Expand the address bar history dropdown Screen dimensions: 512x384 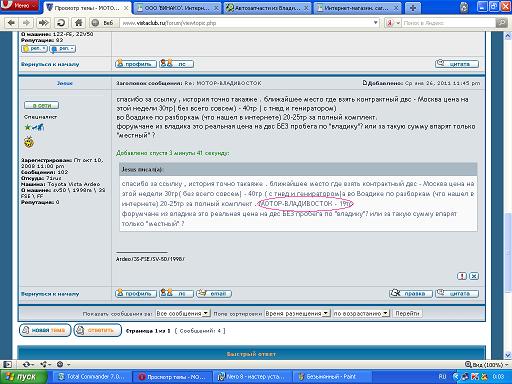pos(376,23)
